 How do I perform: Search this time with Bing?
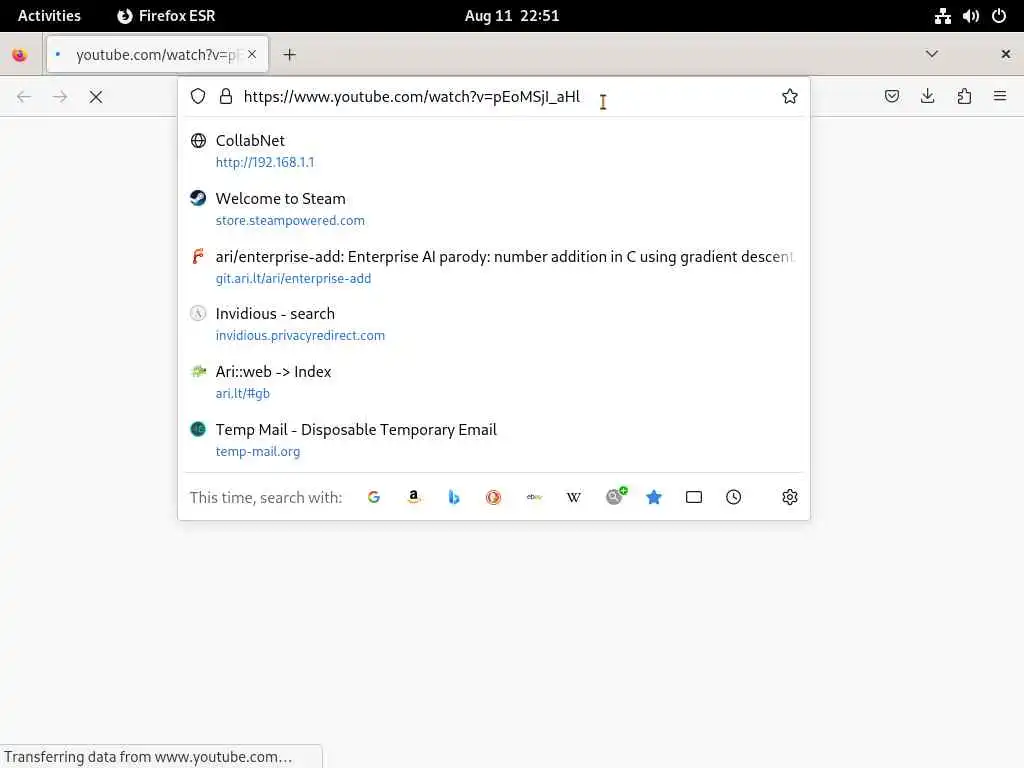tap(454, 497)
